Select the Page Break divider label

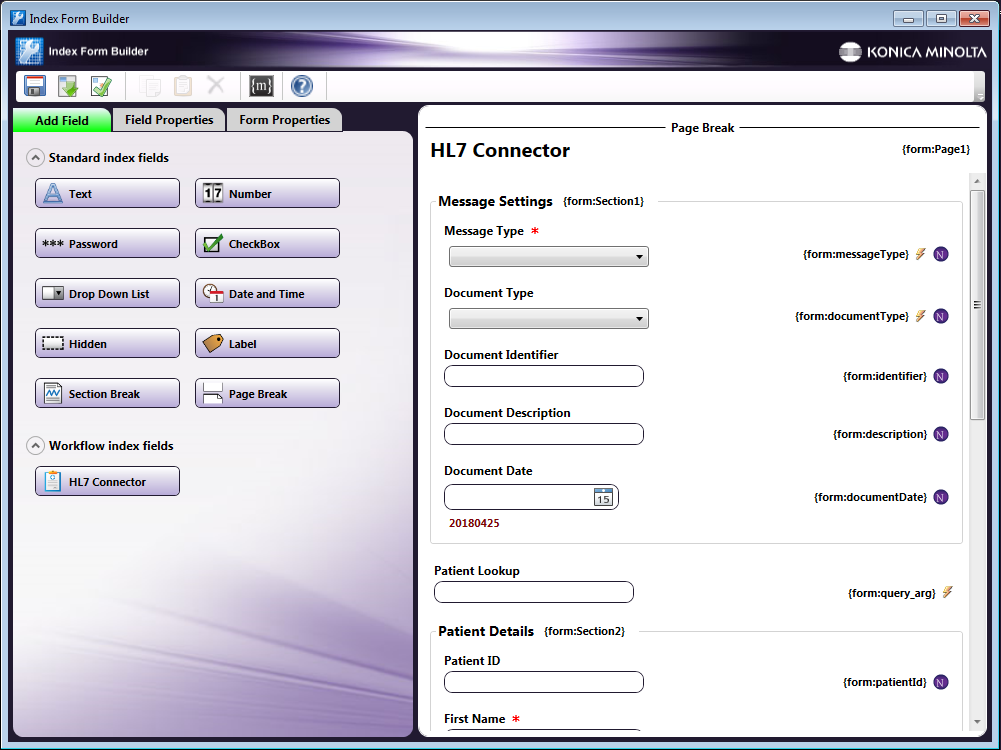click(x=702, y=128)
